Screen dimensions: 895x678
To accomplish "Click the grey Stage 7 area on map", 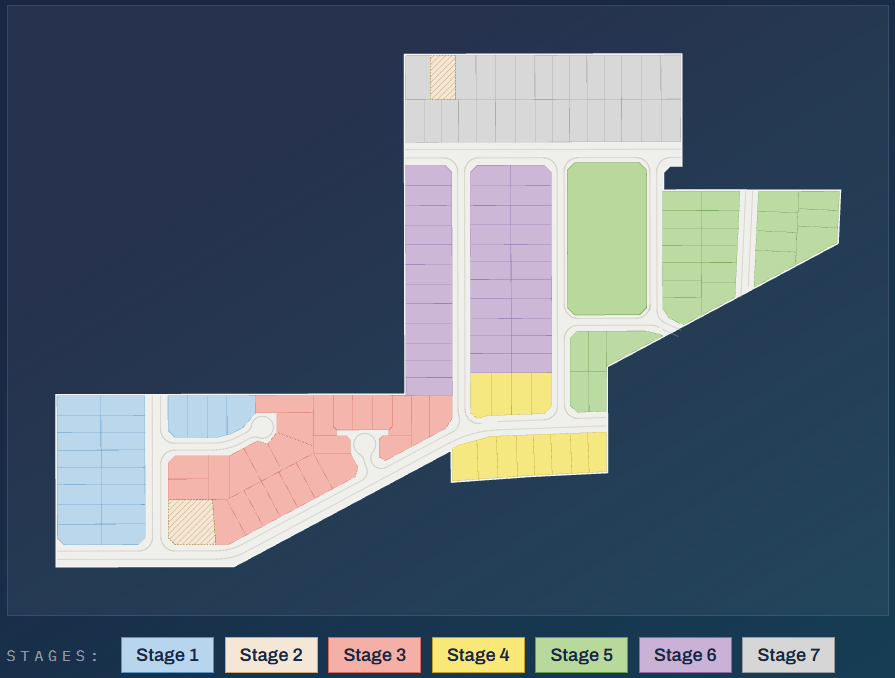I will tap(542, 98).
